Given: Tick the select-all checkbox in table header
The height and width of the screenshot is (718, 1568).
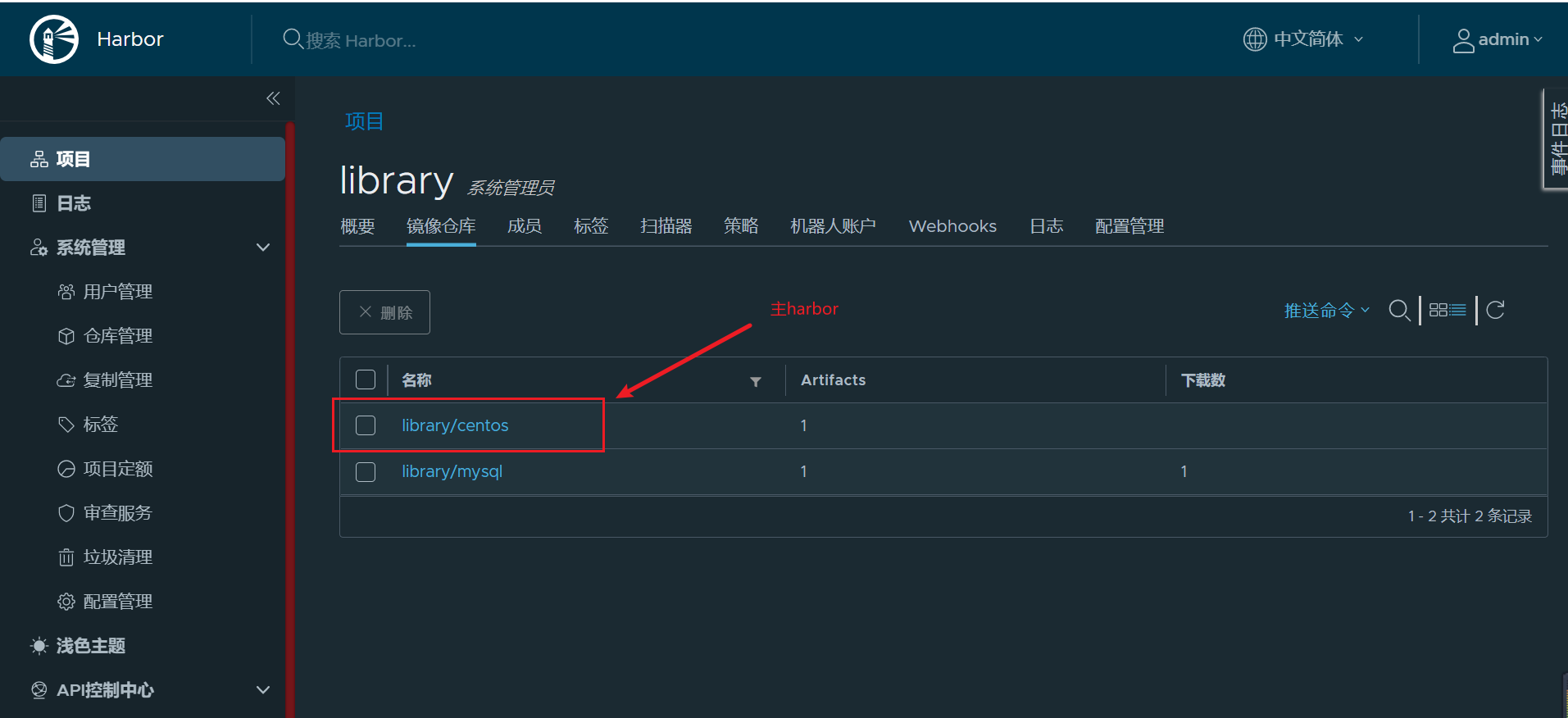Looking at the screenshot, I should pyautogui.click(x=366, y=379).
